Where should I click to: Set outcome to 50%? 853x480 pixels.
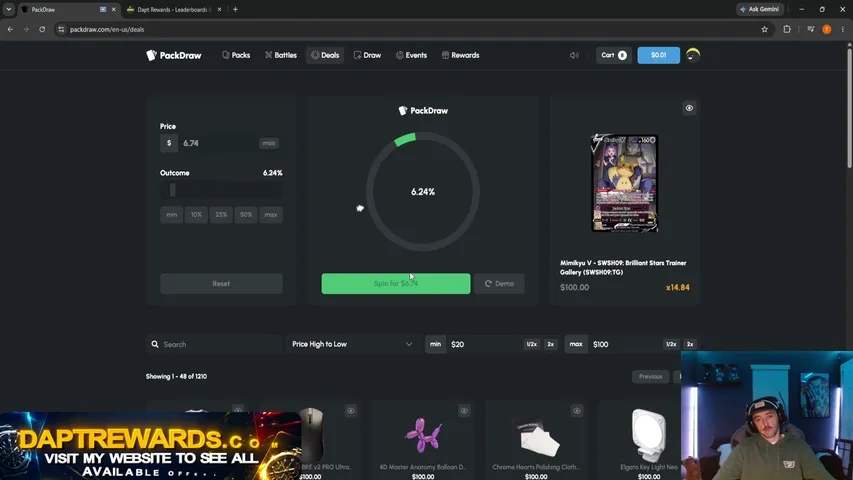246,214
